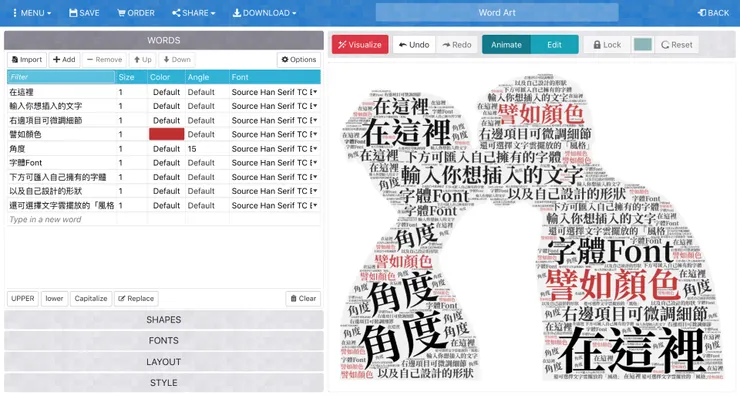Image resolution: width=740 pixels, height=396 pixels.
Task: Sort by the Font column header
Action: (x=275, y=77)
